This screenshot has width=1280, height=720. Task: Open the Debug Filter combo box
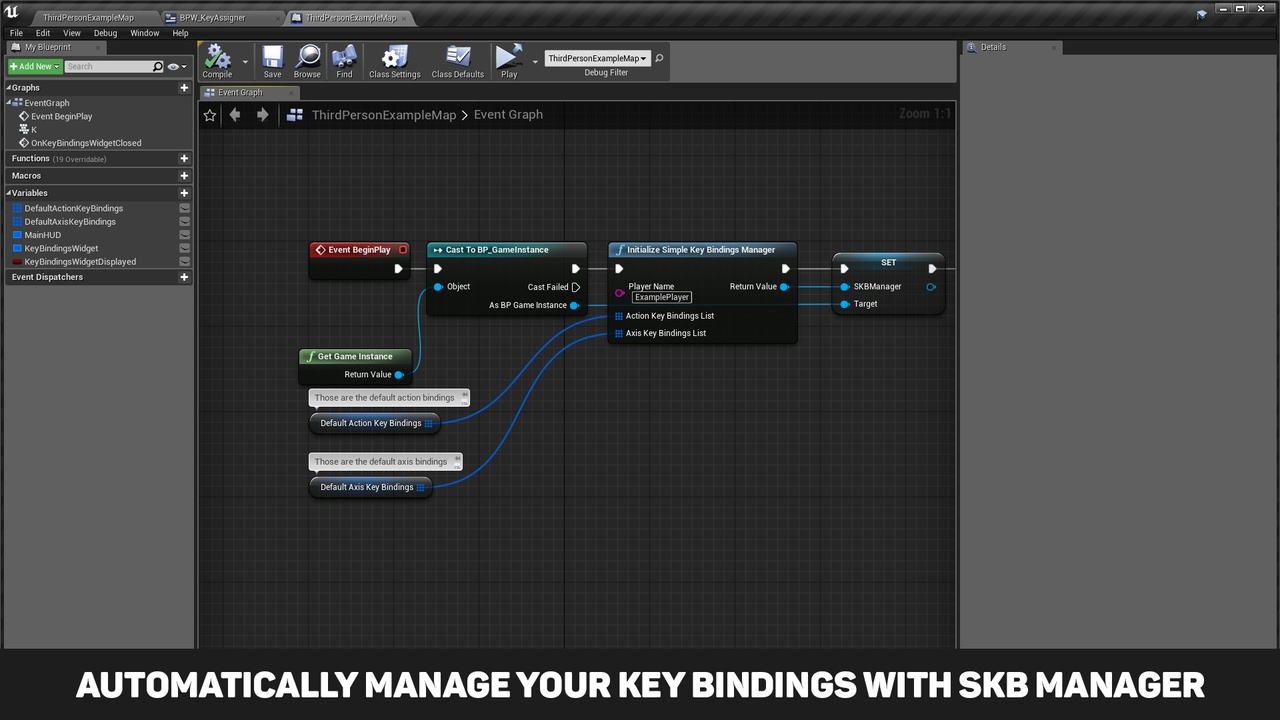pos(598,58)
